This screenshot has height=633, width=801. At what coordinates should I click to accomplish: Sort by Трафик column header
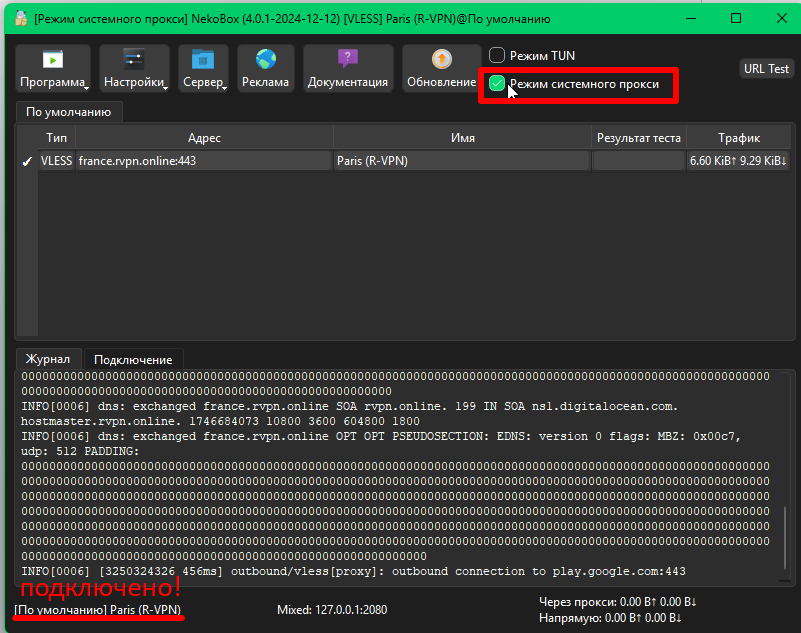[738, 138]
